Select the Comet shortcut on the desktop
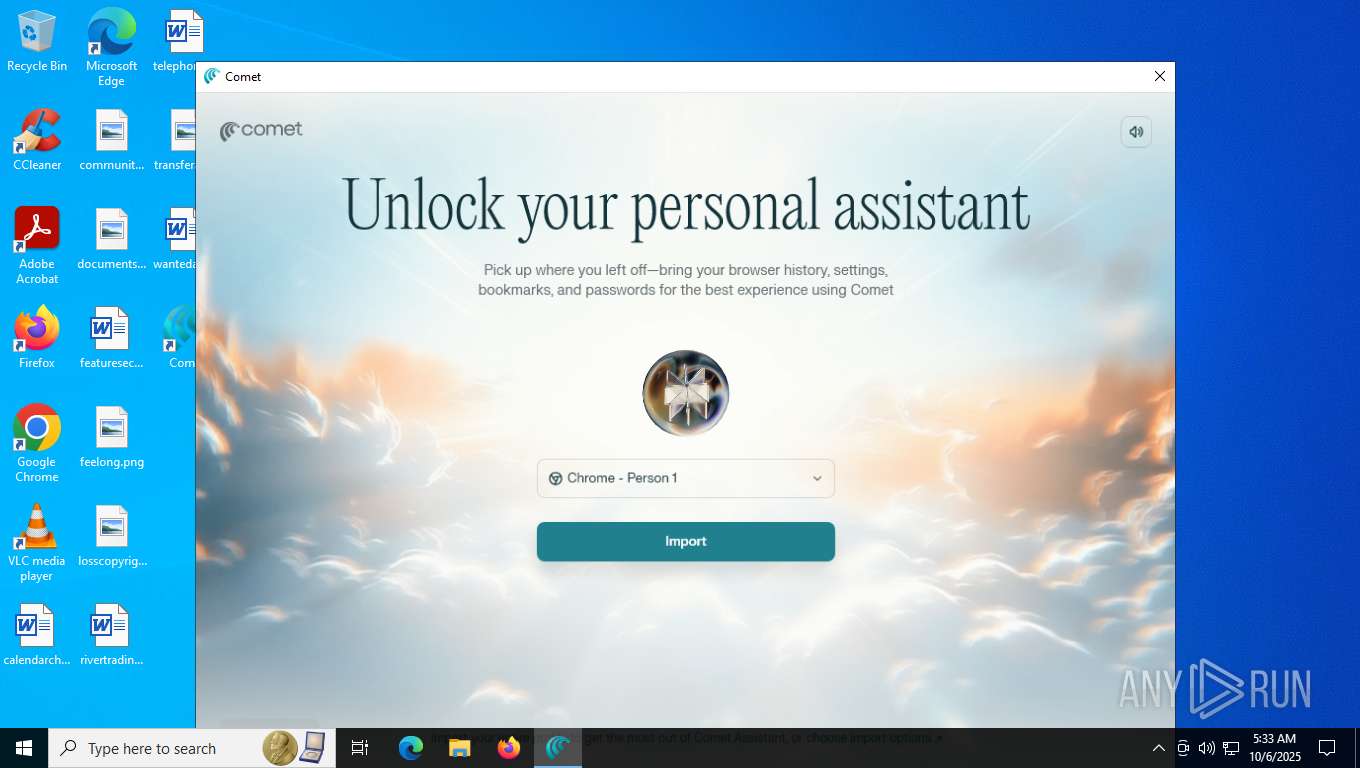1360x768 pixels. tap(180, 338)
